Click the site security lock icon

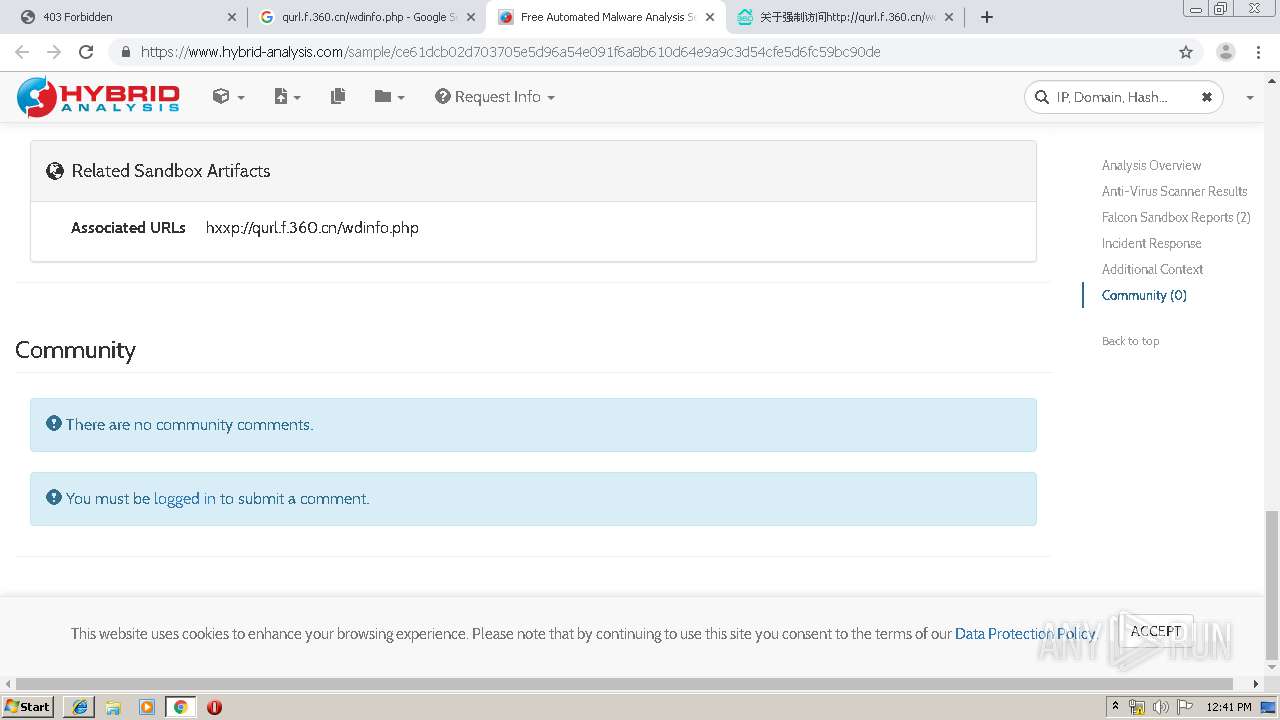pyautogui.click(x=125, y=52)
